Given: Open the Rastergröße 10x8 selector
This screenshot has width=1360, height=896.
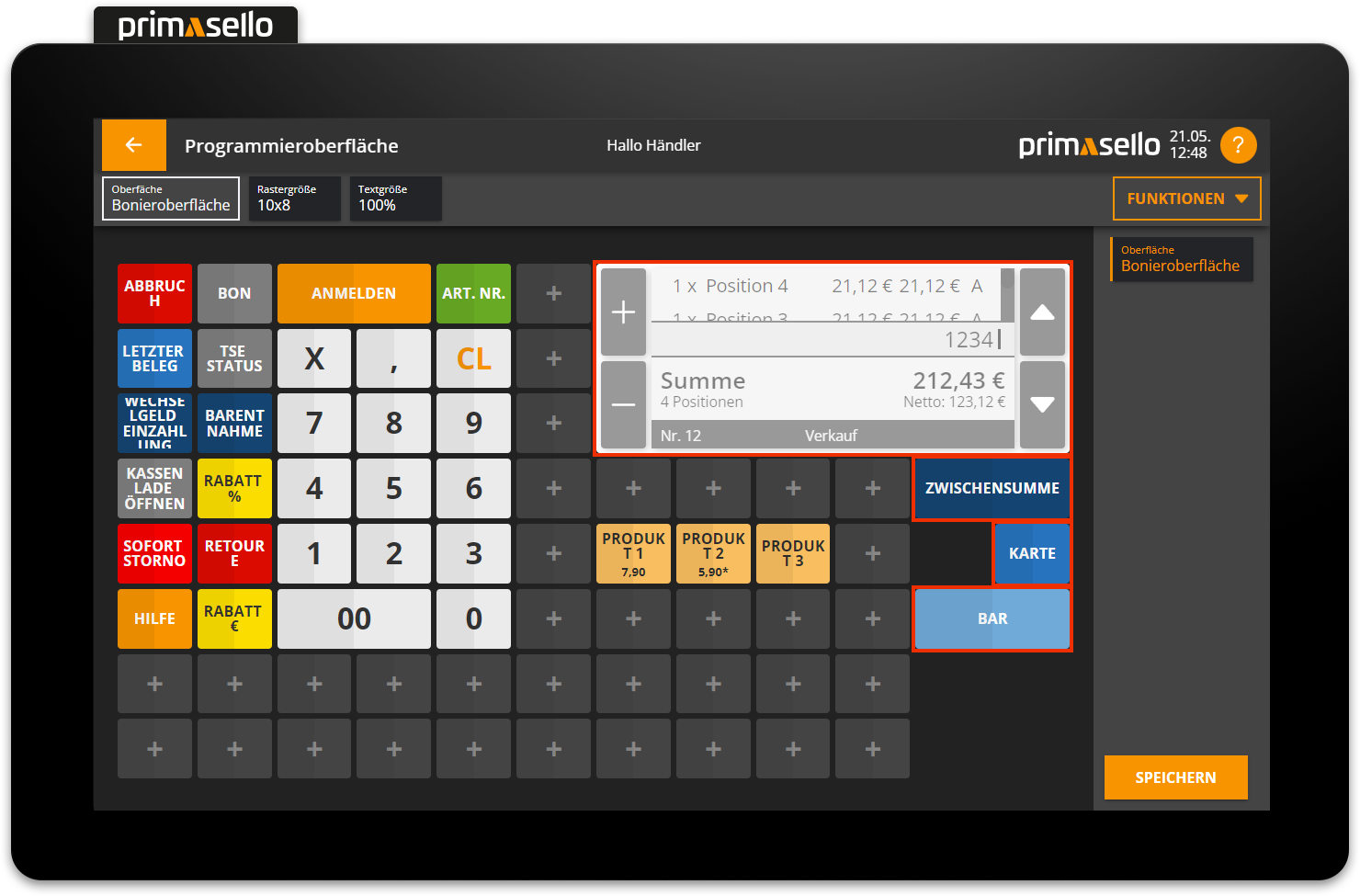Looking at the screenshot, I should click(x=294, y=198).
